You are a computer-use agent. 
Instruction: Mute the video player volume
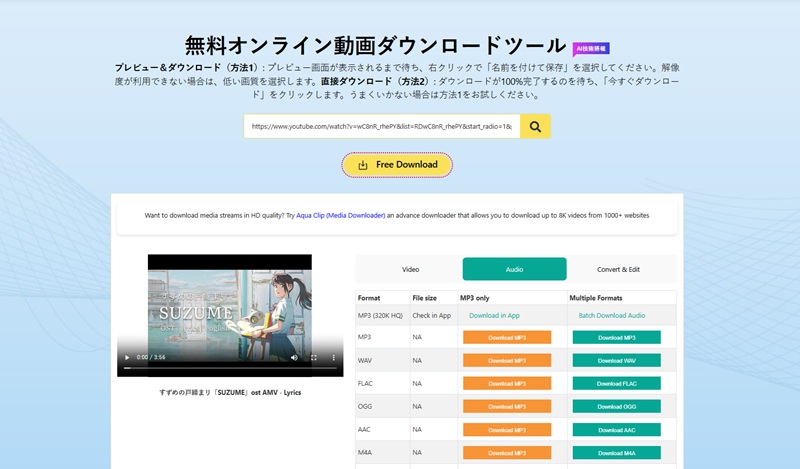click(x=293, y=357)
